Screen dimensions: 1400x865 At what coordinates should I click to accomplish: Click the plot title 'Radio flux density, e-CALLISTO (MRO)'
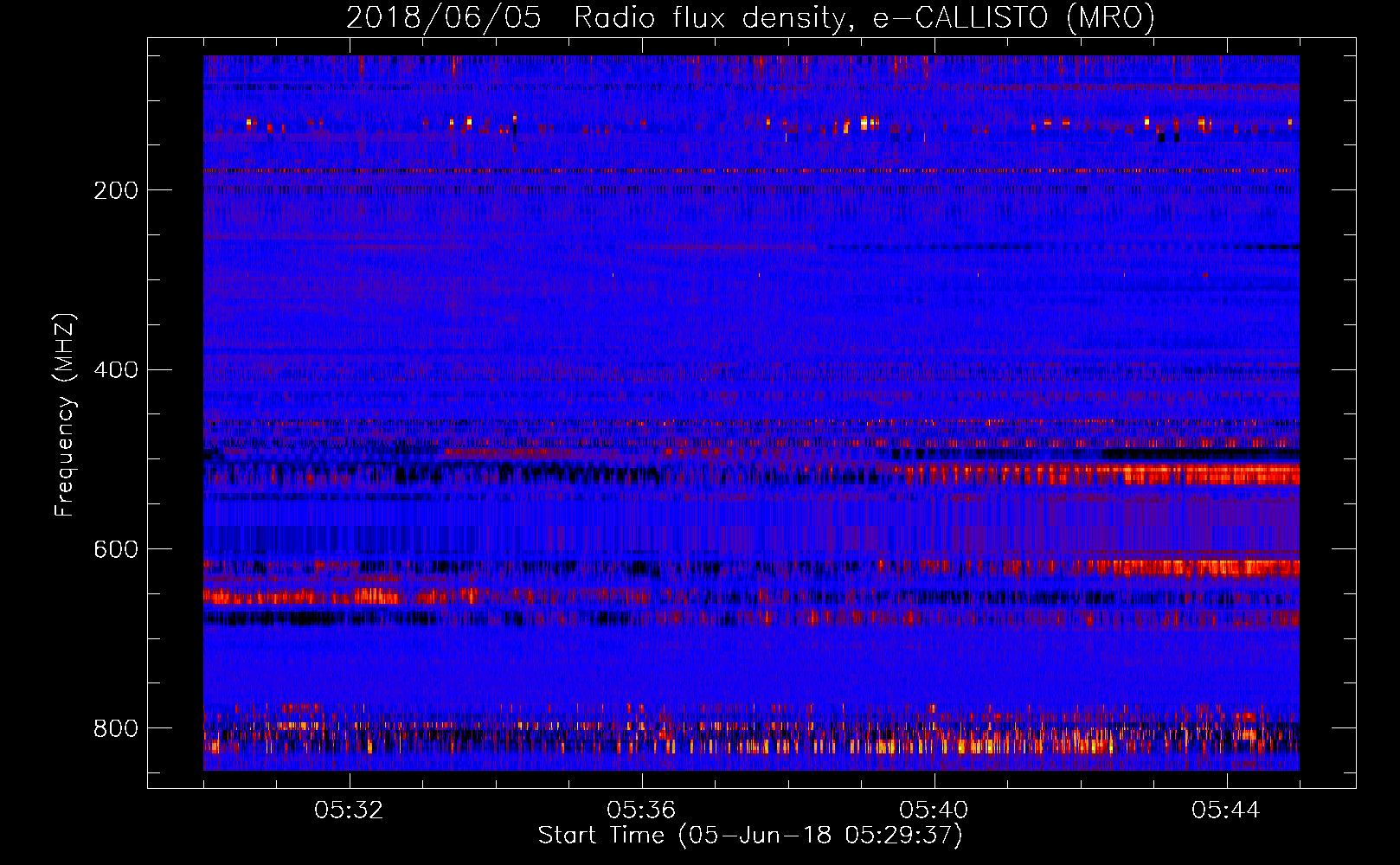tap(864, 17)
